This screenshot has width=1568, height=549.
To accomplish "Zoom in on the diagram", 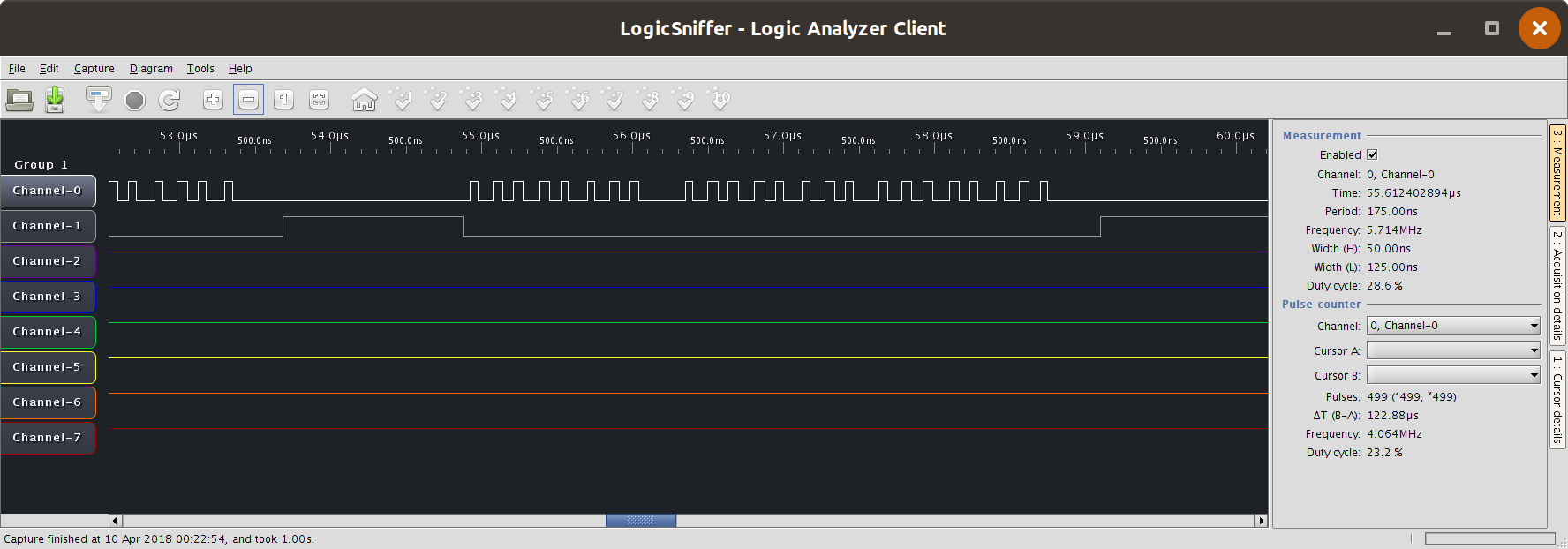I will 213,100.
